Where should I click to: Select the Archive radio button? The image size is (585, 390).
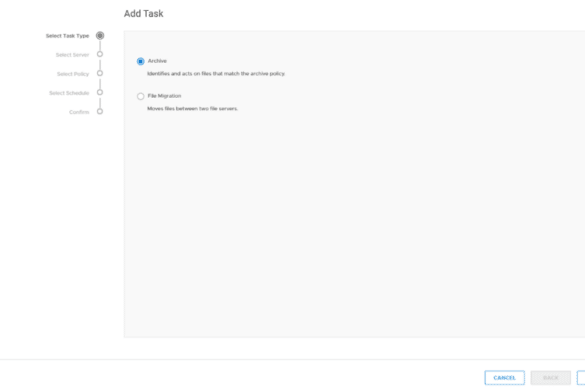coord(140,61)
